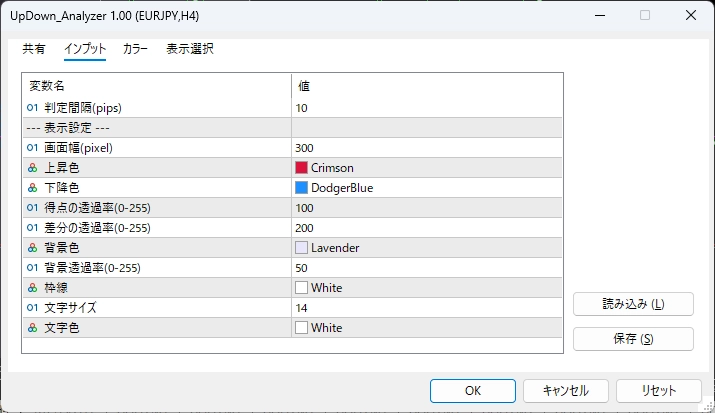The height and width of the screenshot is (415, 715).
Task: Click the 保存 (S) button
Action: coord(633,339)
